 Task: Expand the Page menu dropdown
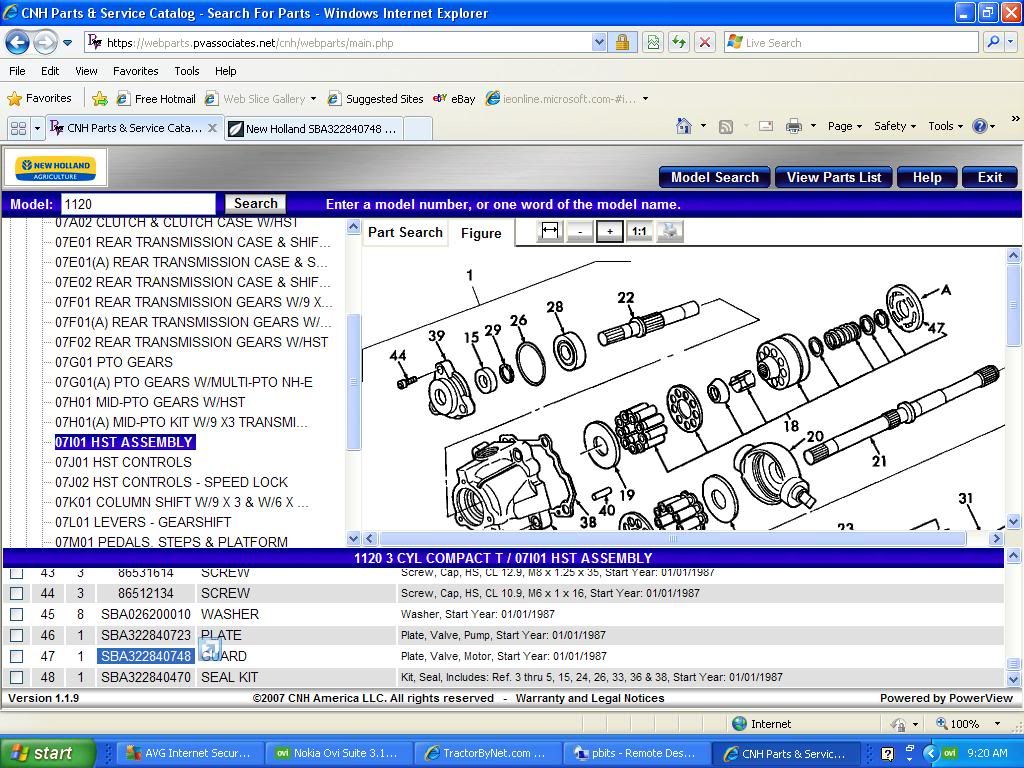845,126
